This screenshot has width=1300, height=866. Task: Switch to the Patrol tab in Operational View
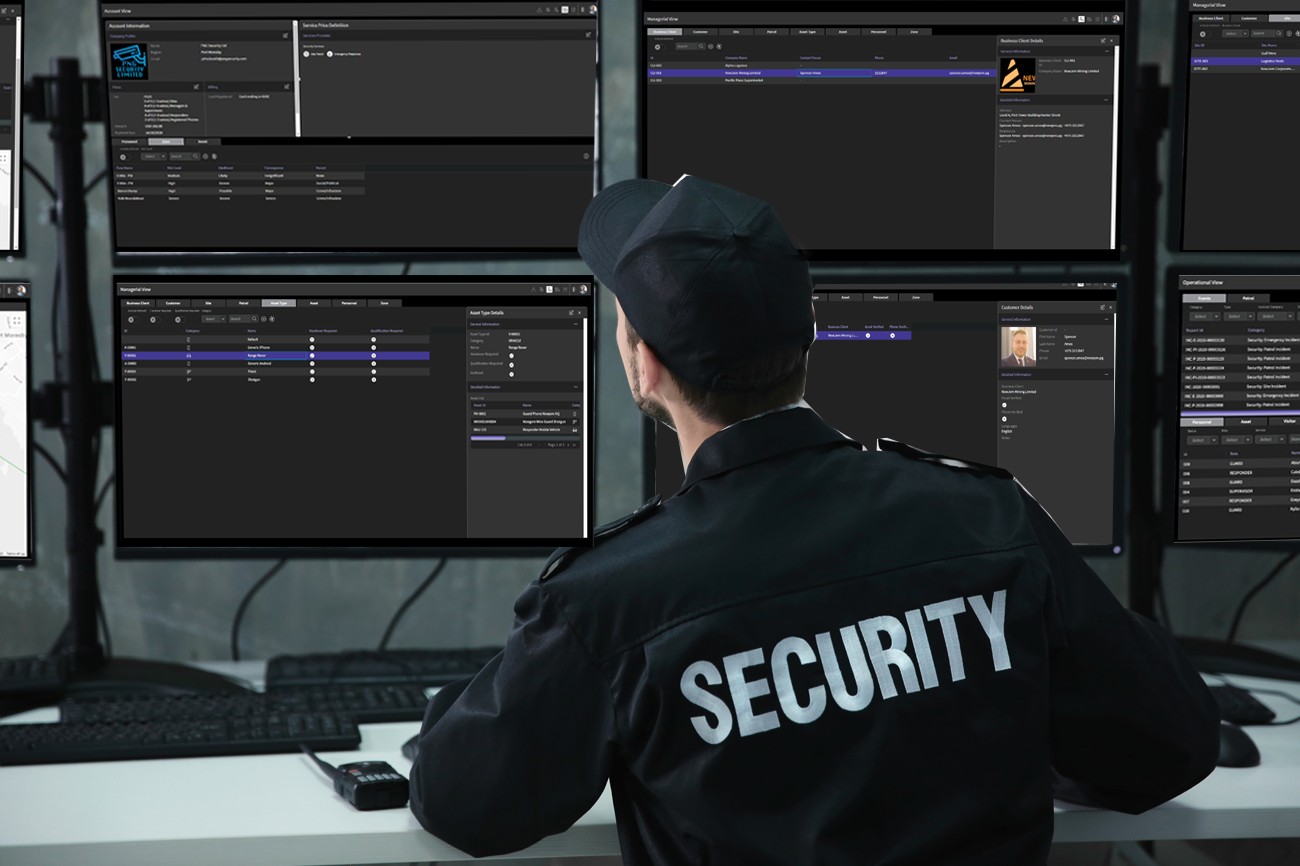point(1248,298)
